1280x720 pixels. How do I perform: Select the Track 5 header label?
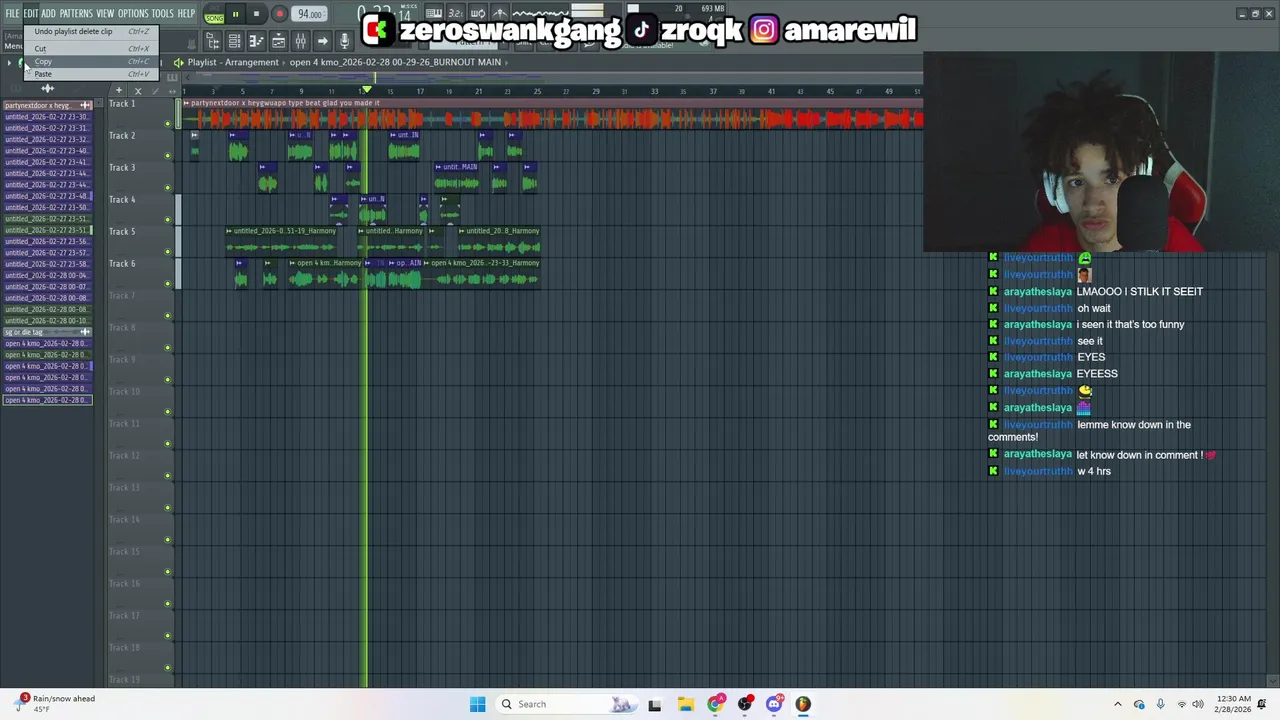122,231
